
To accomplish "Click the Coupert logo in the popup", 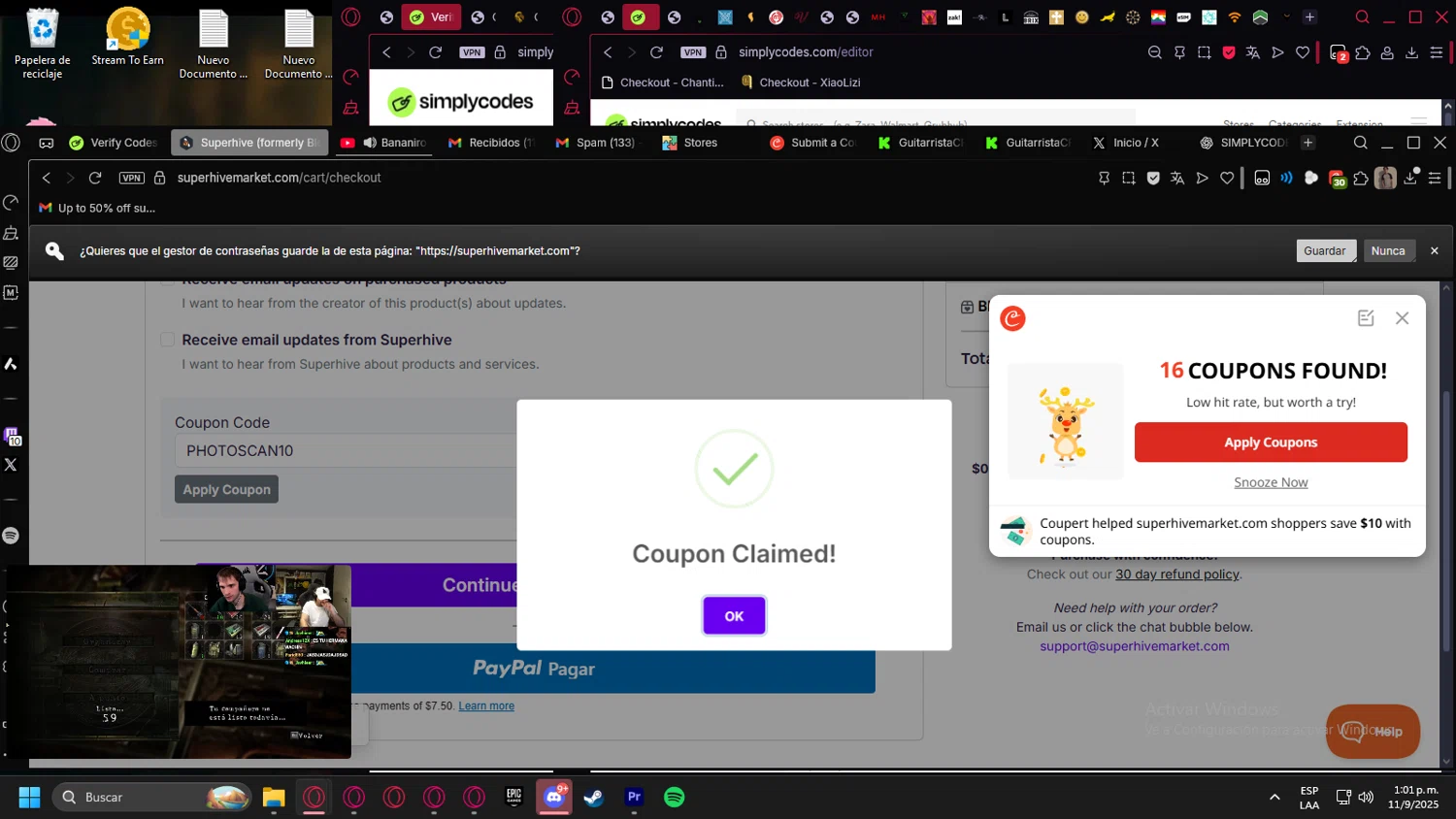I will [x=1012, y=318].
